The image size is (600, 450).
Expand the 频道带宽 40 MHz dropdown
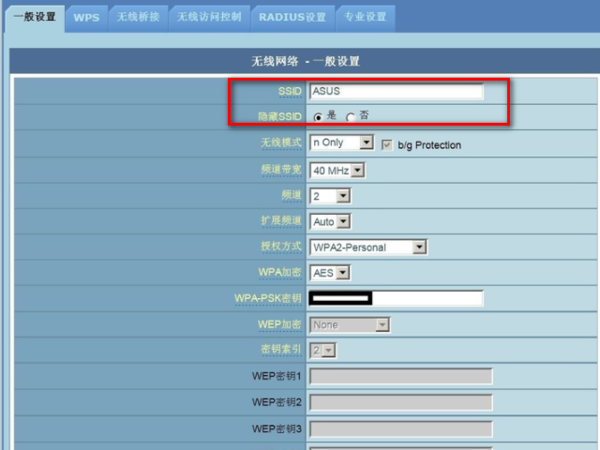click(x=336, y=170)
